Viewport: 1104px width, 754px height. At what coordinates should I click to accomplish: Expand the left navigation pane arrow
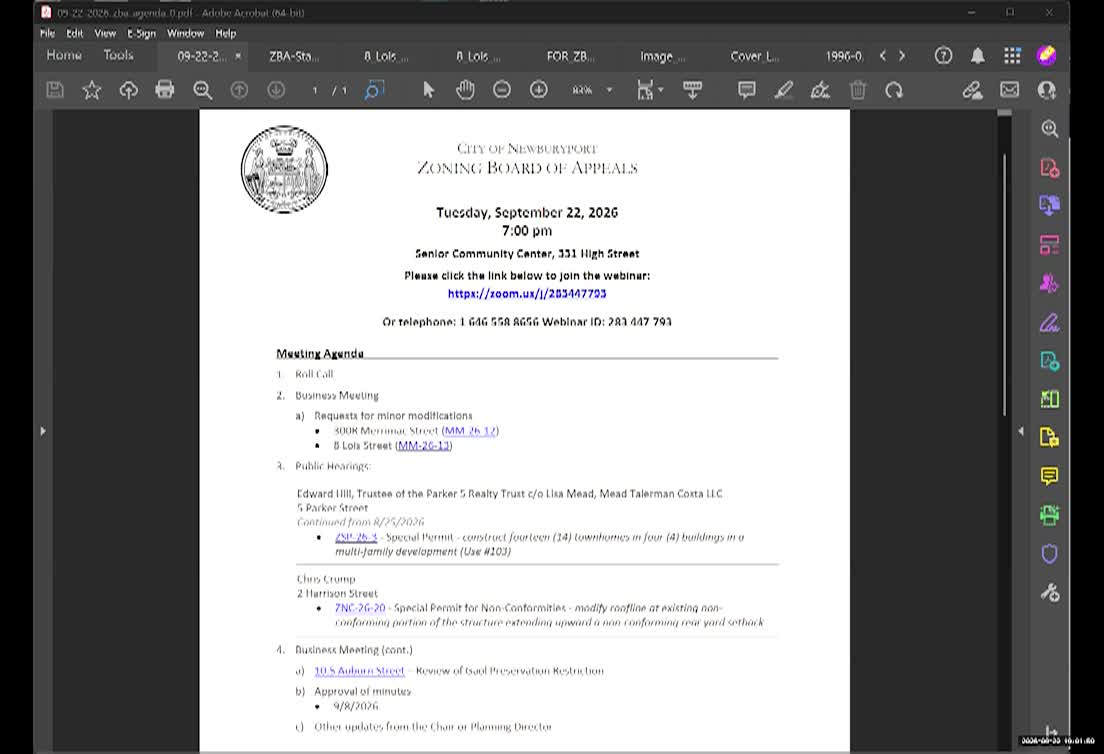tap(43, 431)
